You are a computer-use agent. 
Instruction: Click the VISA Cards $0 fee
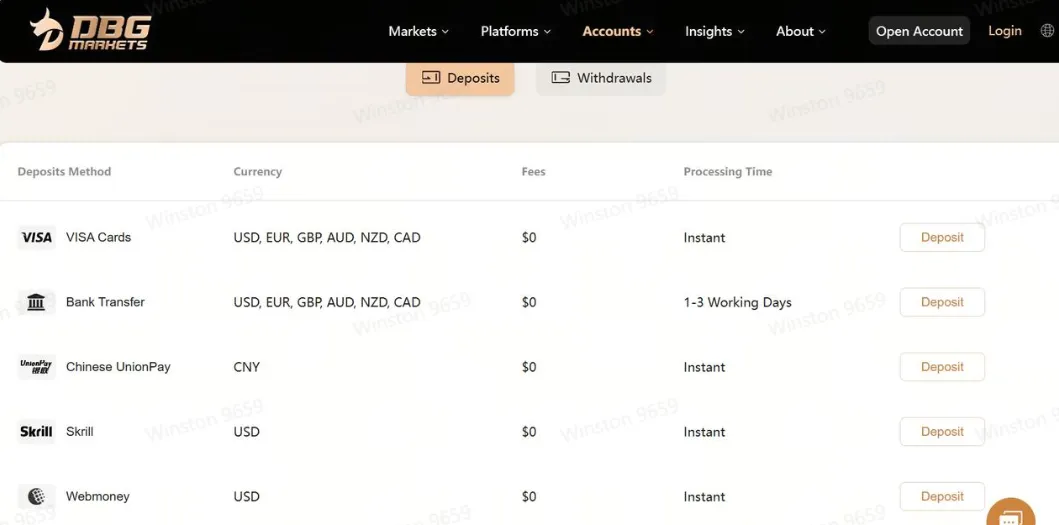[x=529, y=238]
